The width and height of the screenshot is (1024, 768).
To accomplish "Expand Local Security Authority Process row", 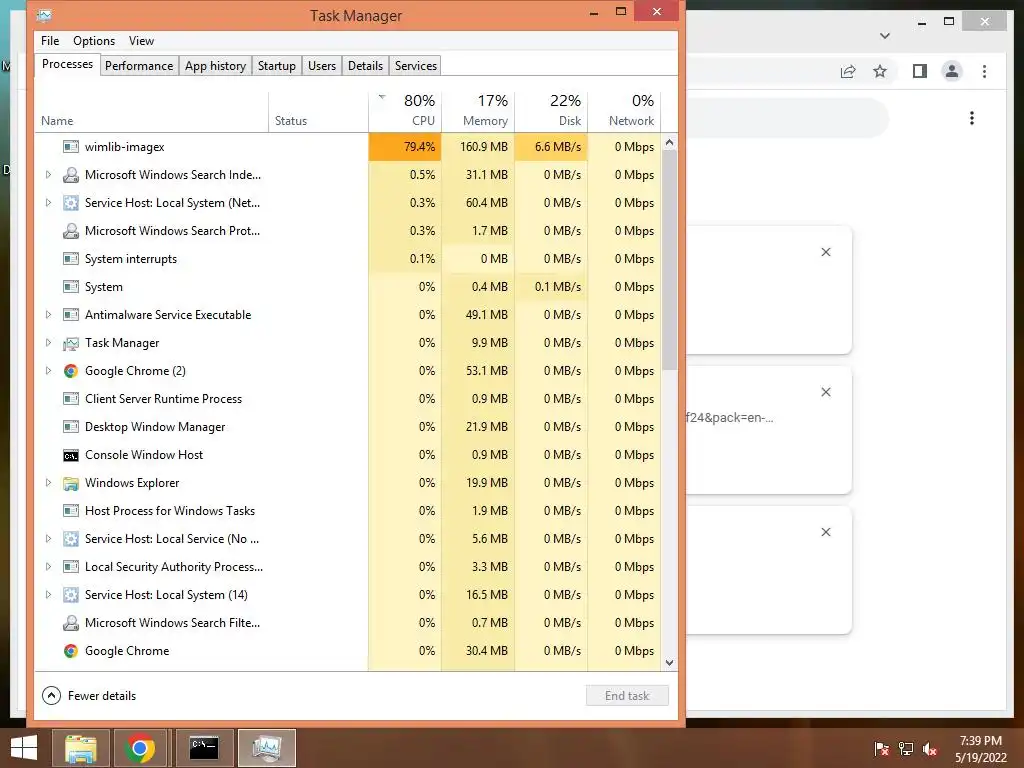I will [48, 567].
